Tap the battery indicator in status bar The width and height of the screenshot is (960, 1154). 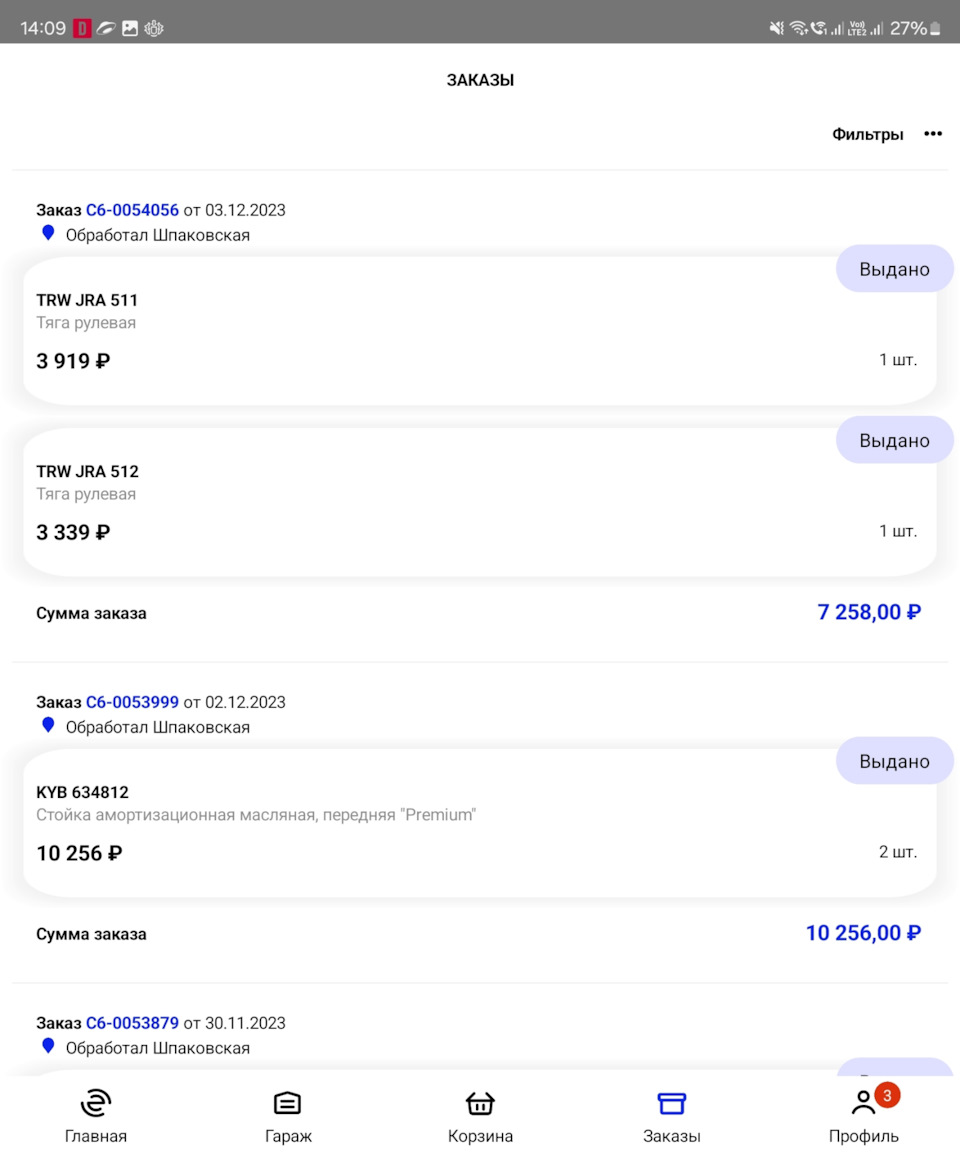[x=935, y=29]
